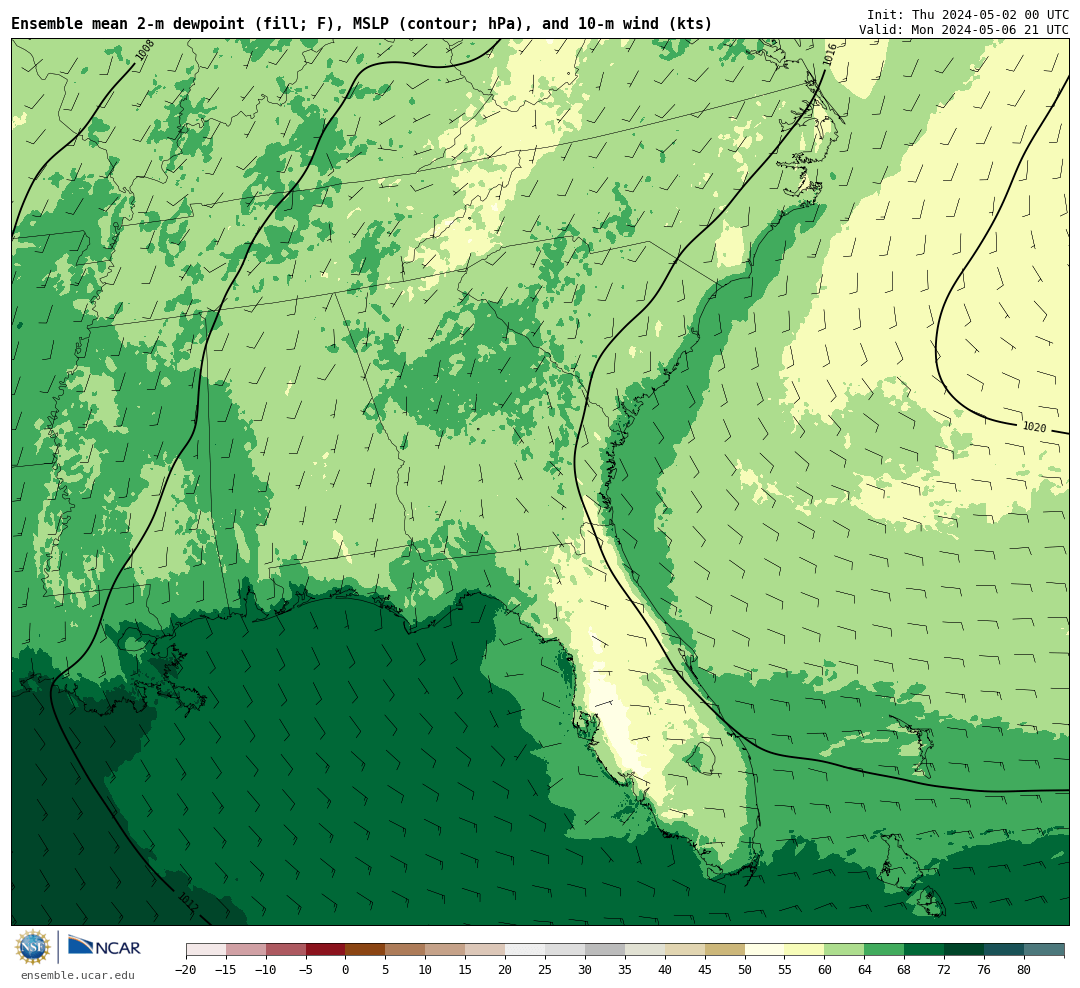Image resolution: width=1080 pixels, height=988 pixels.
Task: Click the 1020 contour label
Action: [x=1034, y=427]
